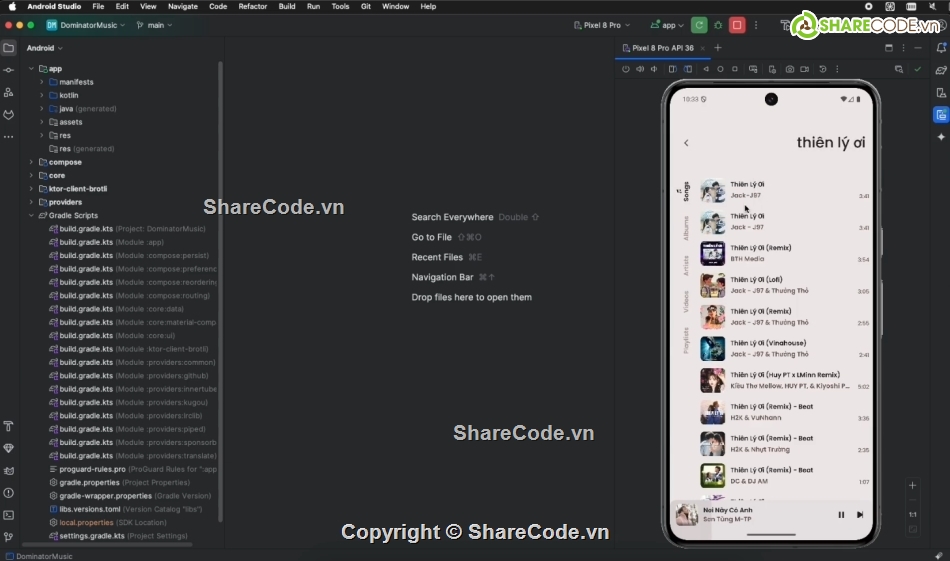Rotate emulator right icon
The width and height of the screenshot is (950, 561).
(688, 69)
